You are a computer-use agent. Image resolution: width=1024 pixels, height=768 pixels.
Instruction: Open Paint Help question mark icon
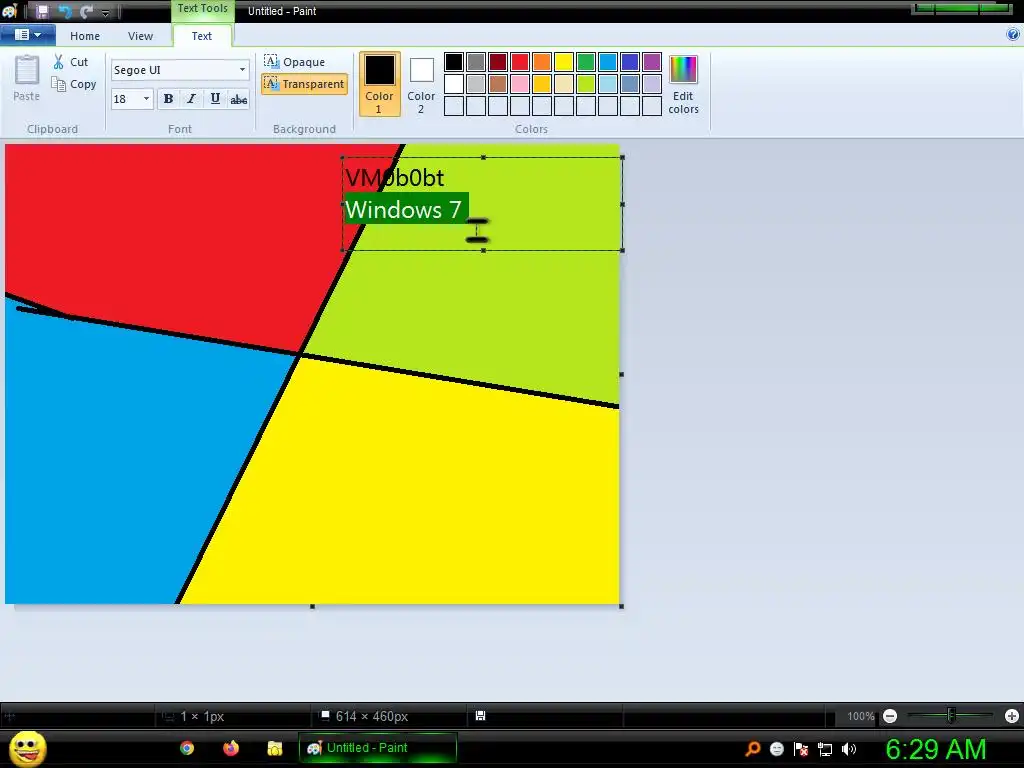click(x=1014, y=35)
